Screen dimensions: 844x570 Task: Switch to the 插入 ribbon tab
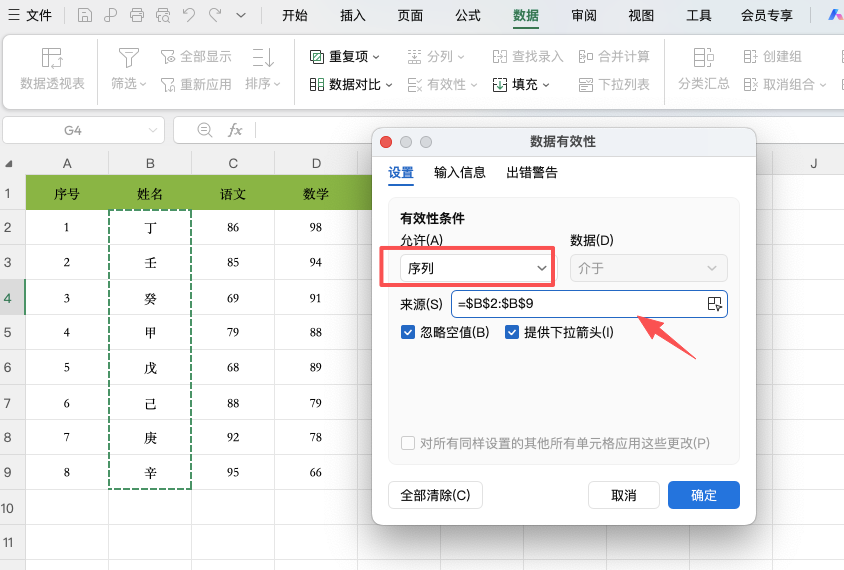353,16
